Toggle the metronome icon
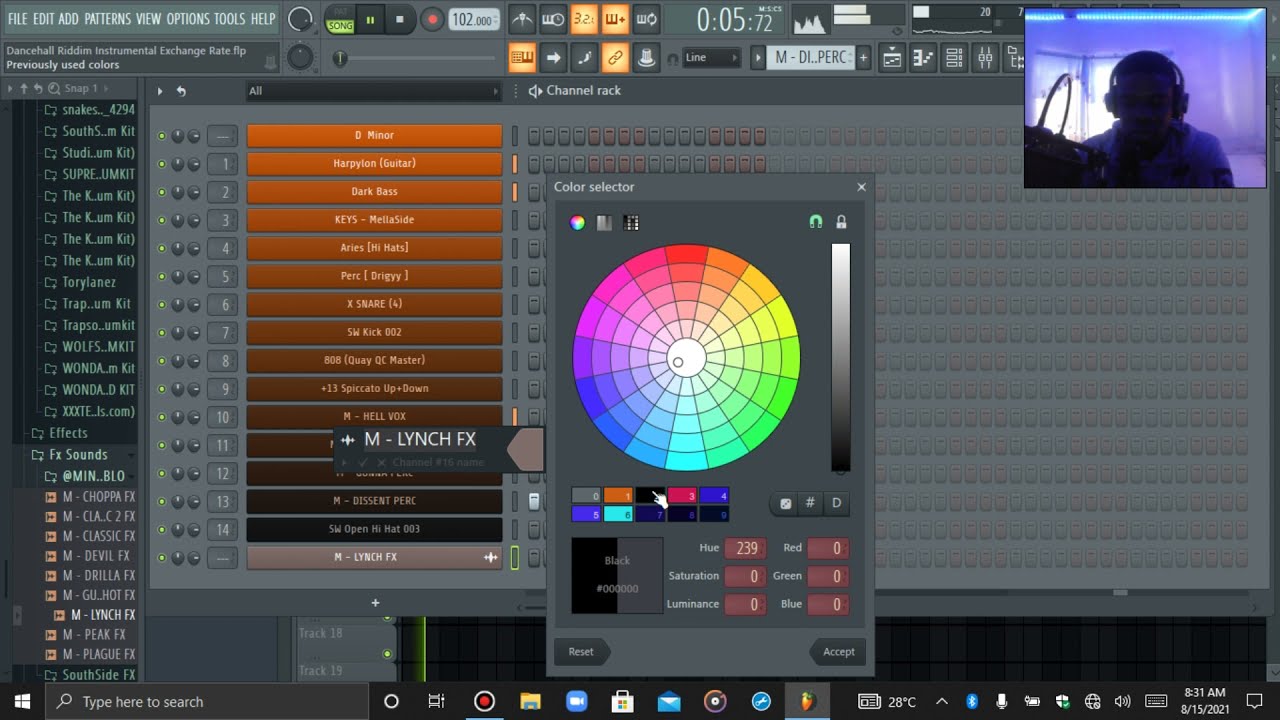The width and height of the screenshot is (1280, 720). click(522, 19)
